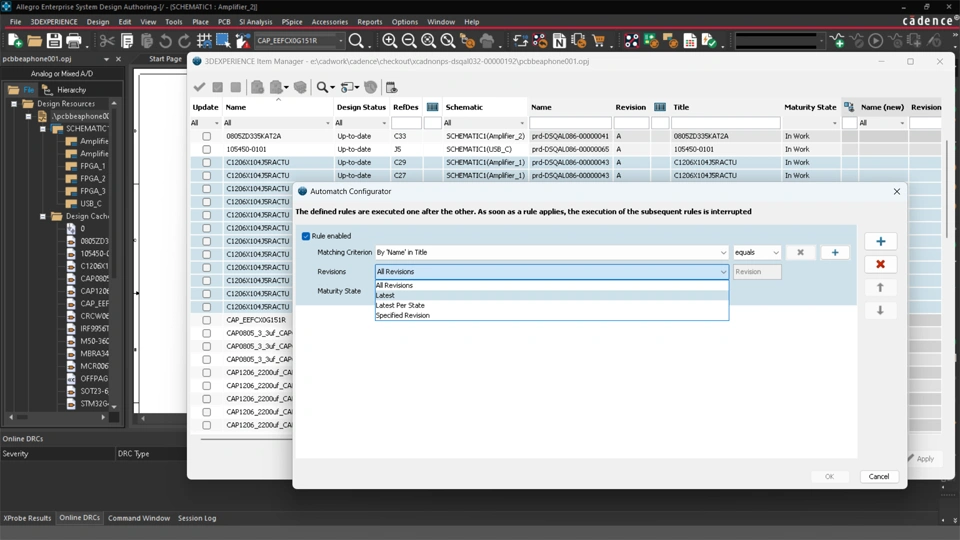The height and width of the screenshot is (540, 960).
Task: Add new simulation profile icon
Action: pos(837,41)
